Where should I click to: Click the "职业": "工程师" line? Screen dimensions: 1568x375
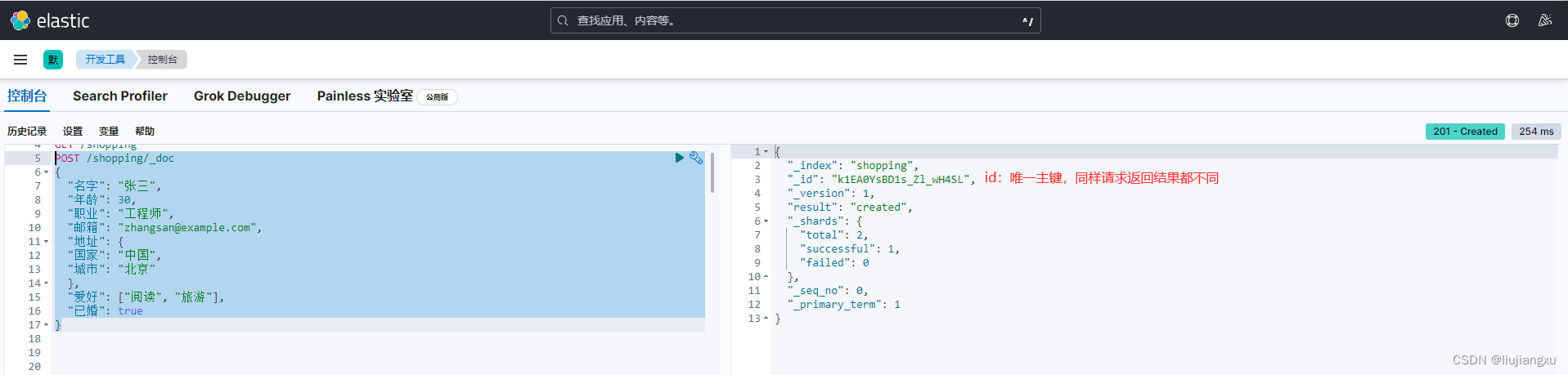pyautogui.click(x=121, y=214)
